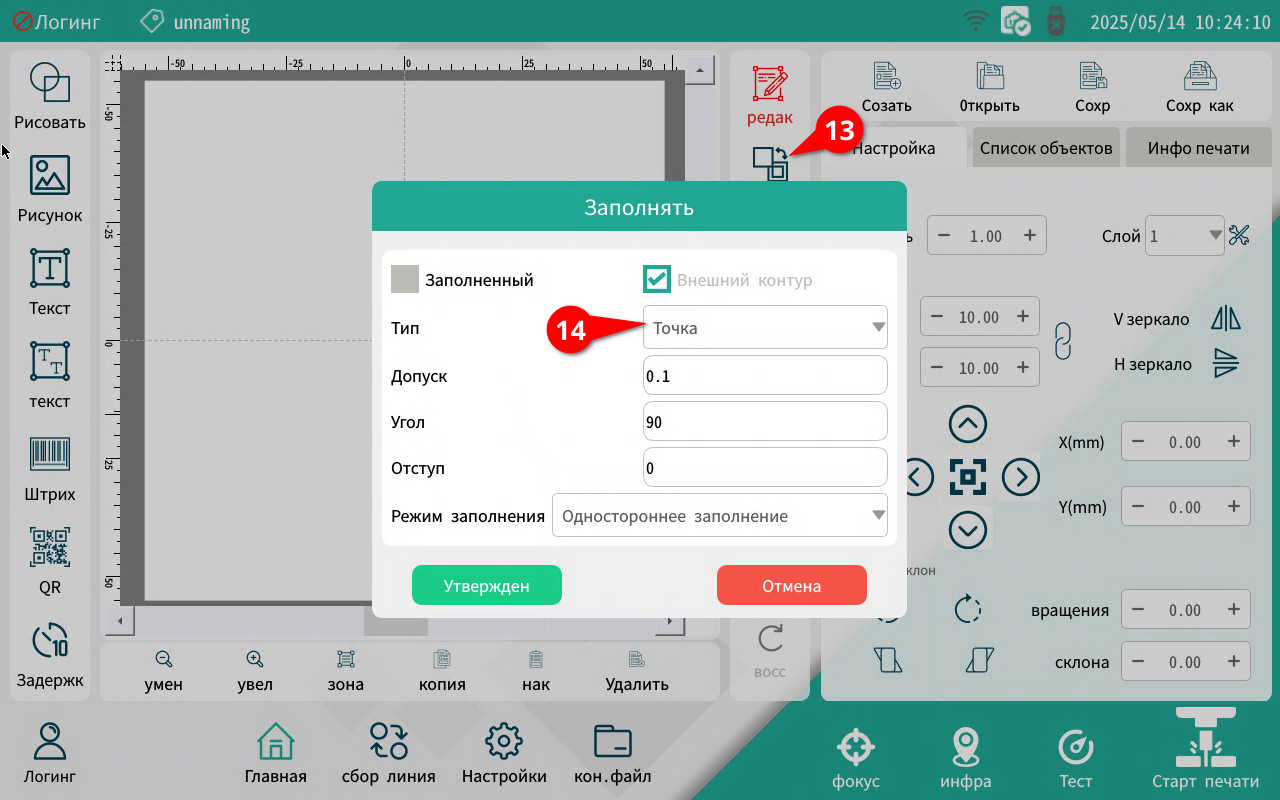Switch to the Object list (Список объектов) tab

[1046, 149]
